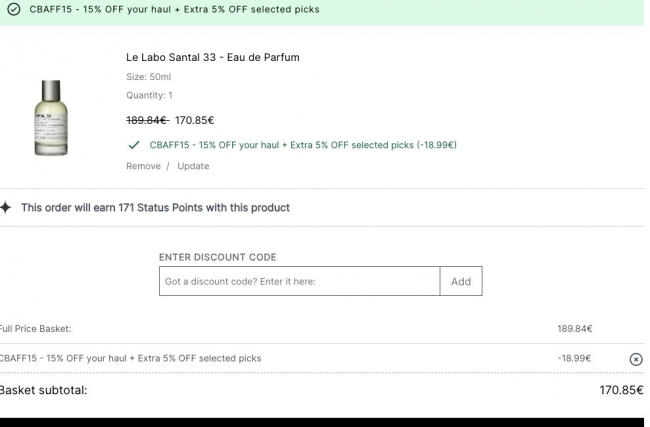The width and height of the screenshot is (650, 427).
Task: Click the struck-through 189.84€ original price
Action: pyautogui.click(x=147, y=120)
